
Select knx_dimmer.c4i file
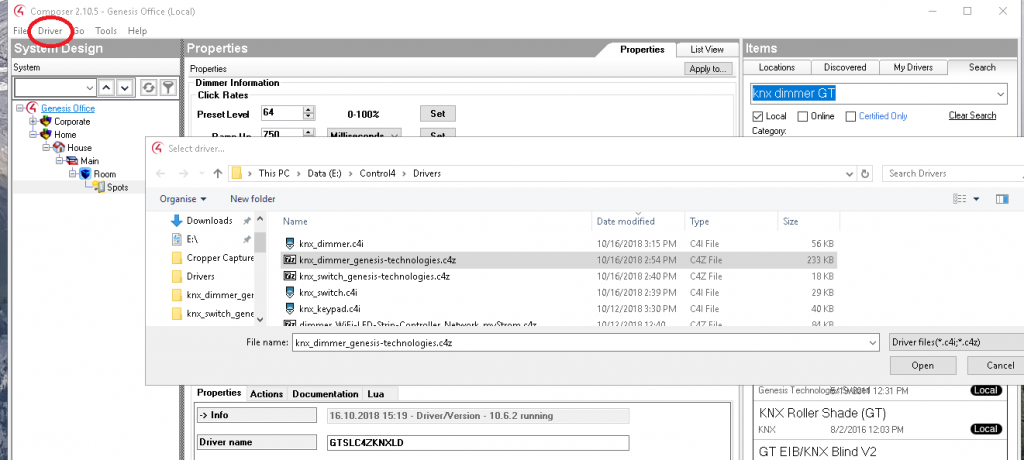click(330, 244)
